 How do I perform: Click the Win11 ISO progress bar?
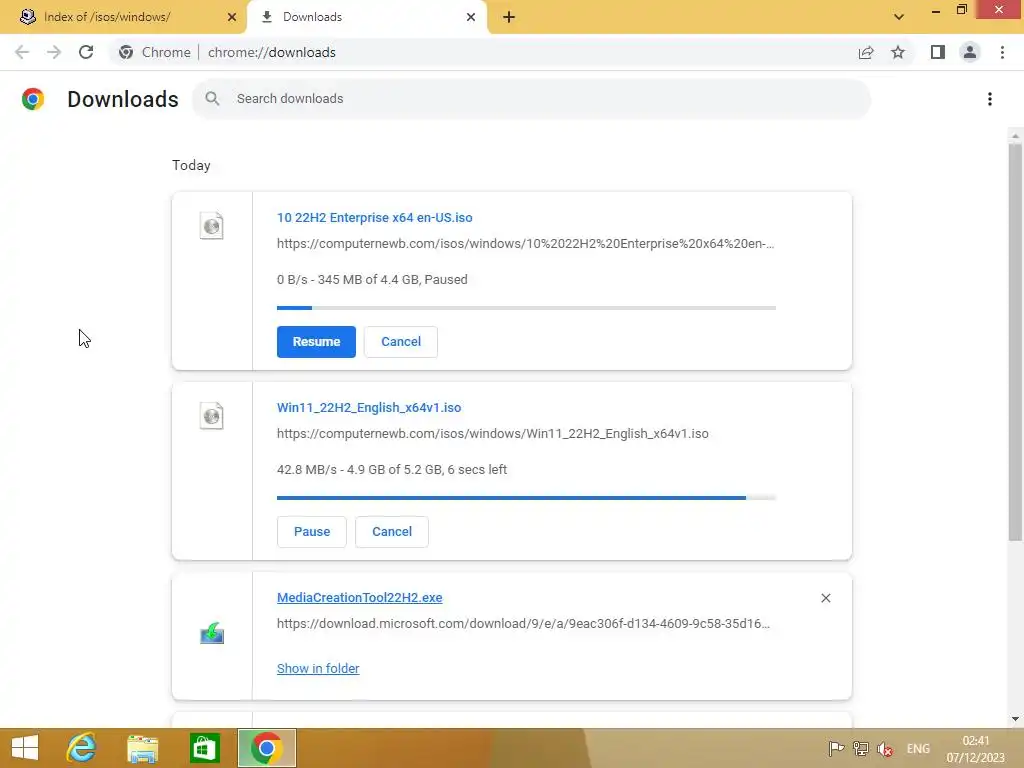tap(526, 498)
